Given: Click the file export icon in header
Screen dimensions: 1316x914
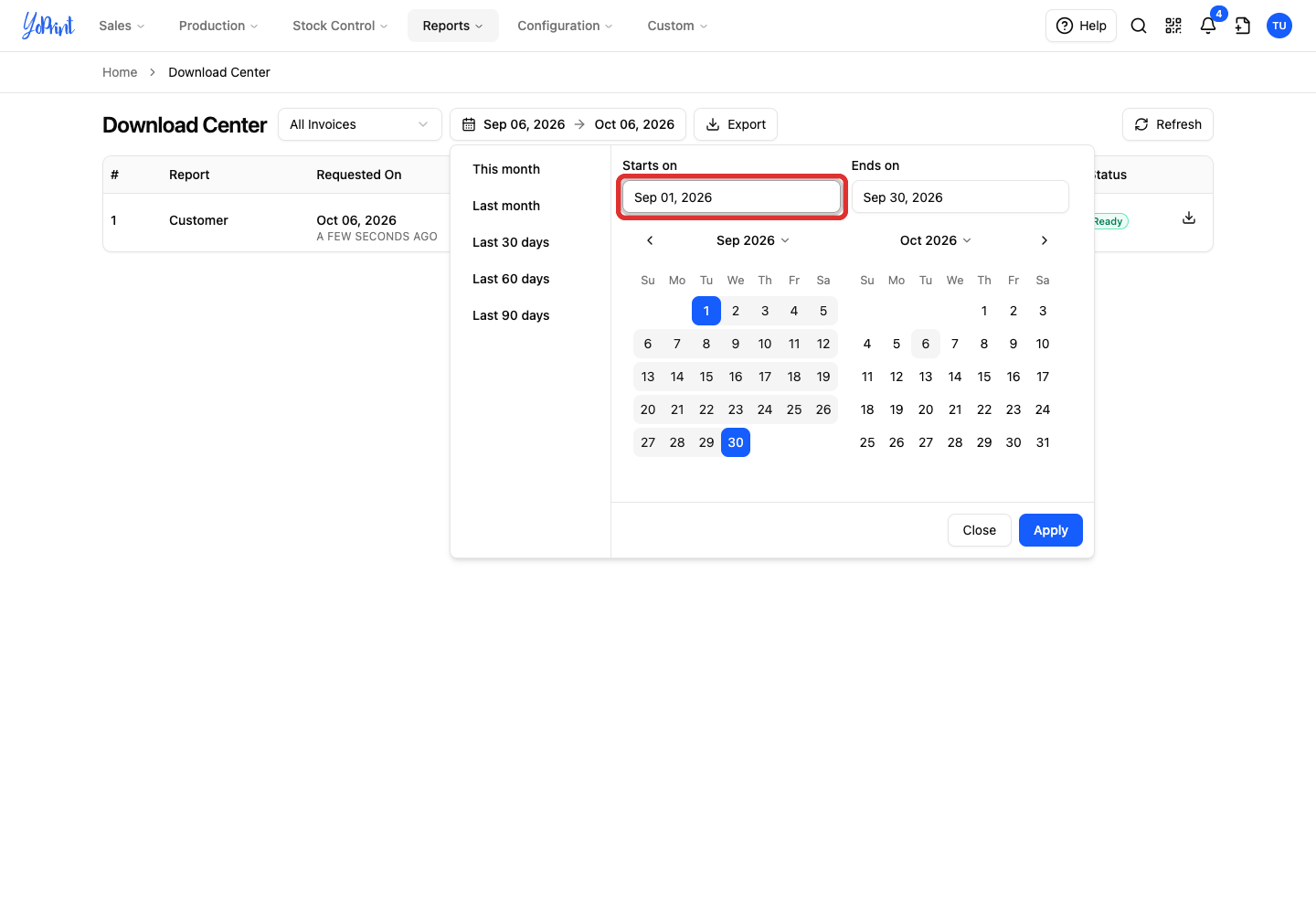Looking at the screenshot, I should (1243, 26).
